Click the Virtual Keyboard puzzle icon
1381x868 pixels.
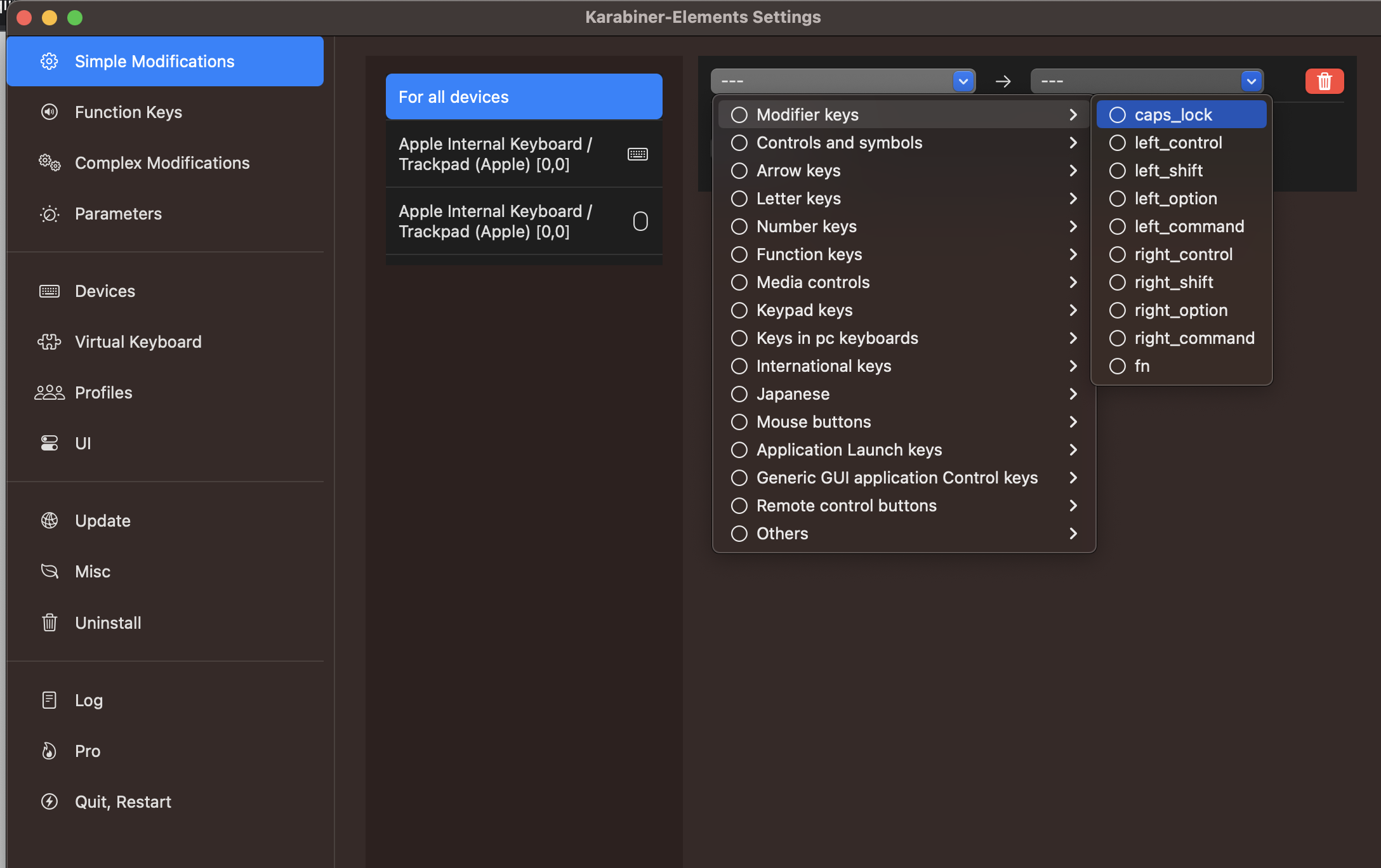(x=50, y=342)
